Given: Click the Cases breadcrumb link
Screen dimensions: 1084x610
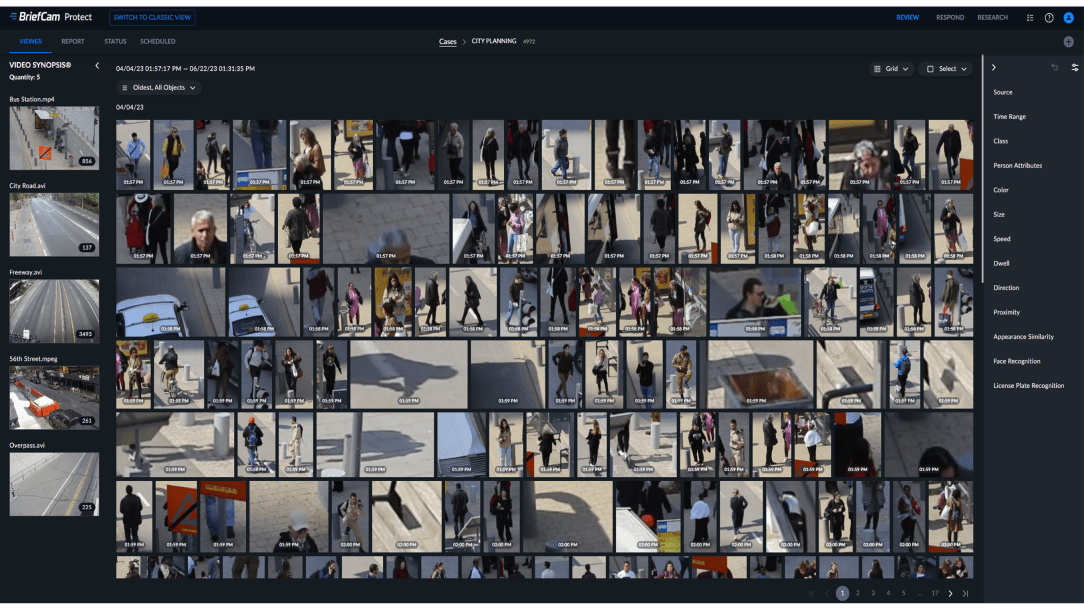Looking at the screenshot, I should click(x=448, y=42).
